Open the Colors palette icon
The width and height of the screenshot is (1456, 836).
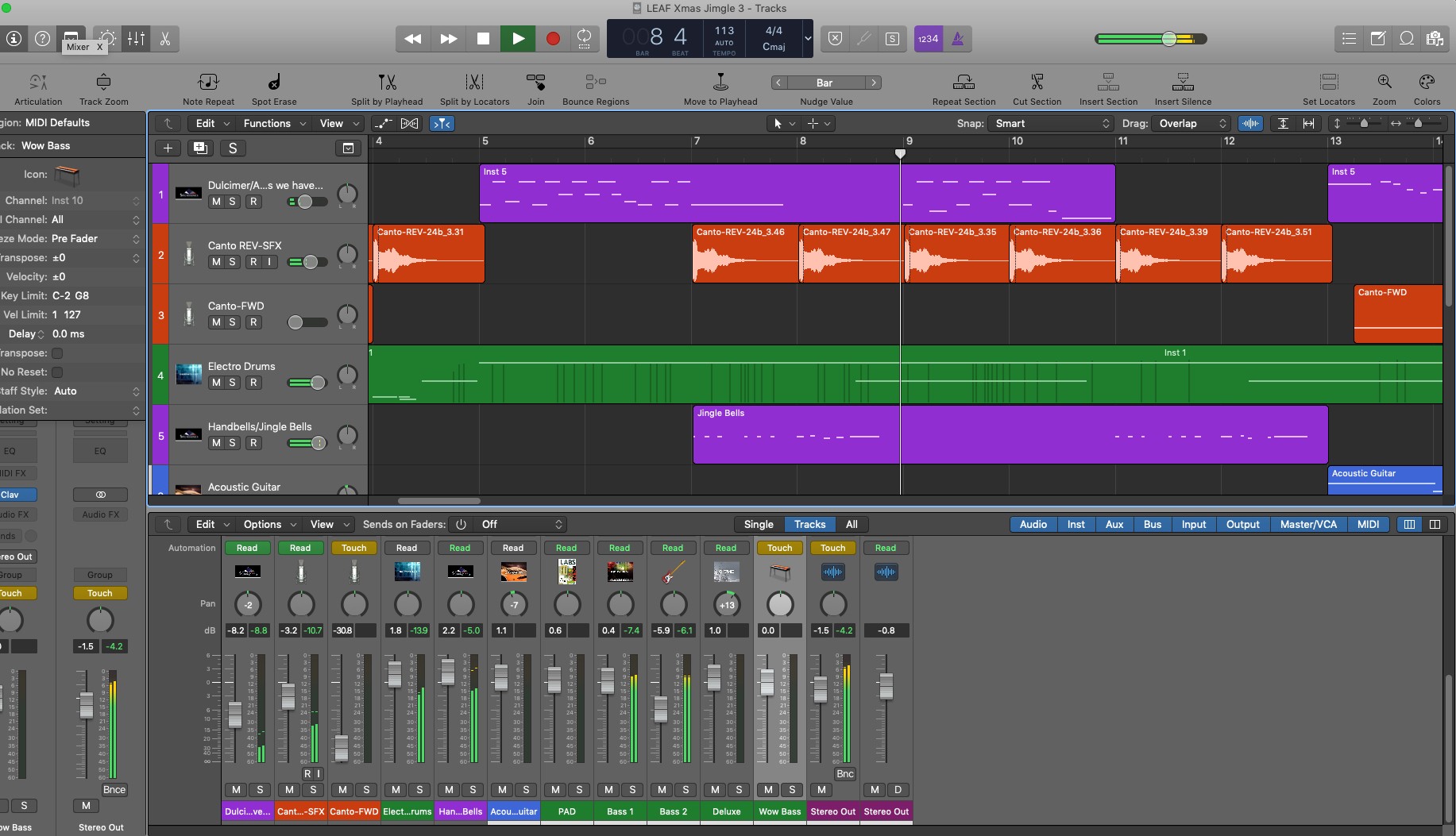(x=1427, y=83)
